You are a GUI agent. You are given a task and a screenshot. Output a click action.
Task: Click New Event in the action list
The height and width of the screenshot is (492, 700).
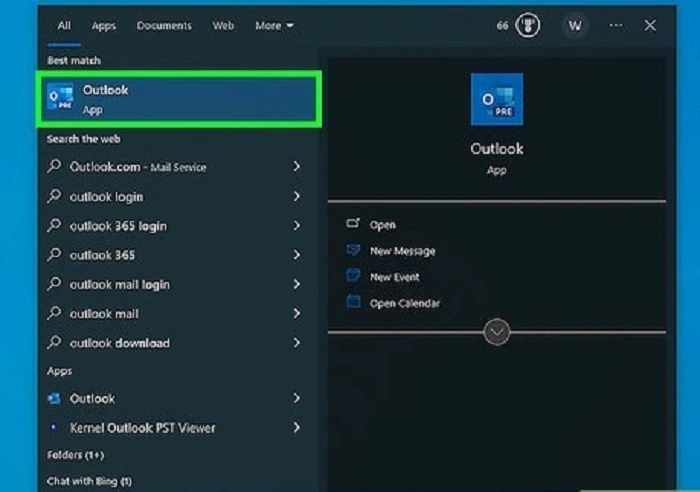(394, 277)
